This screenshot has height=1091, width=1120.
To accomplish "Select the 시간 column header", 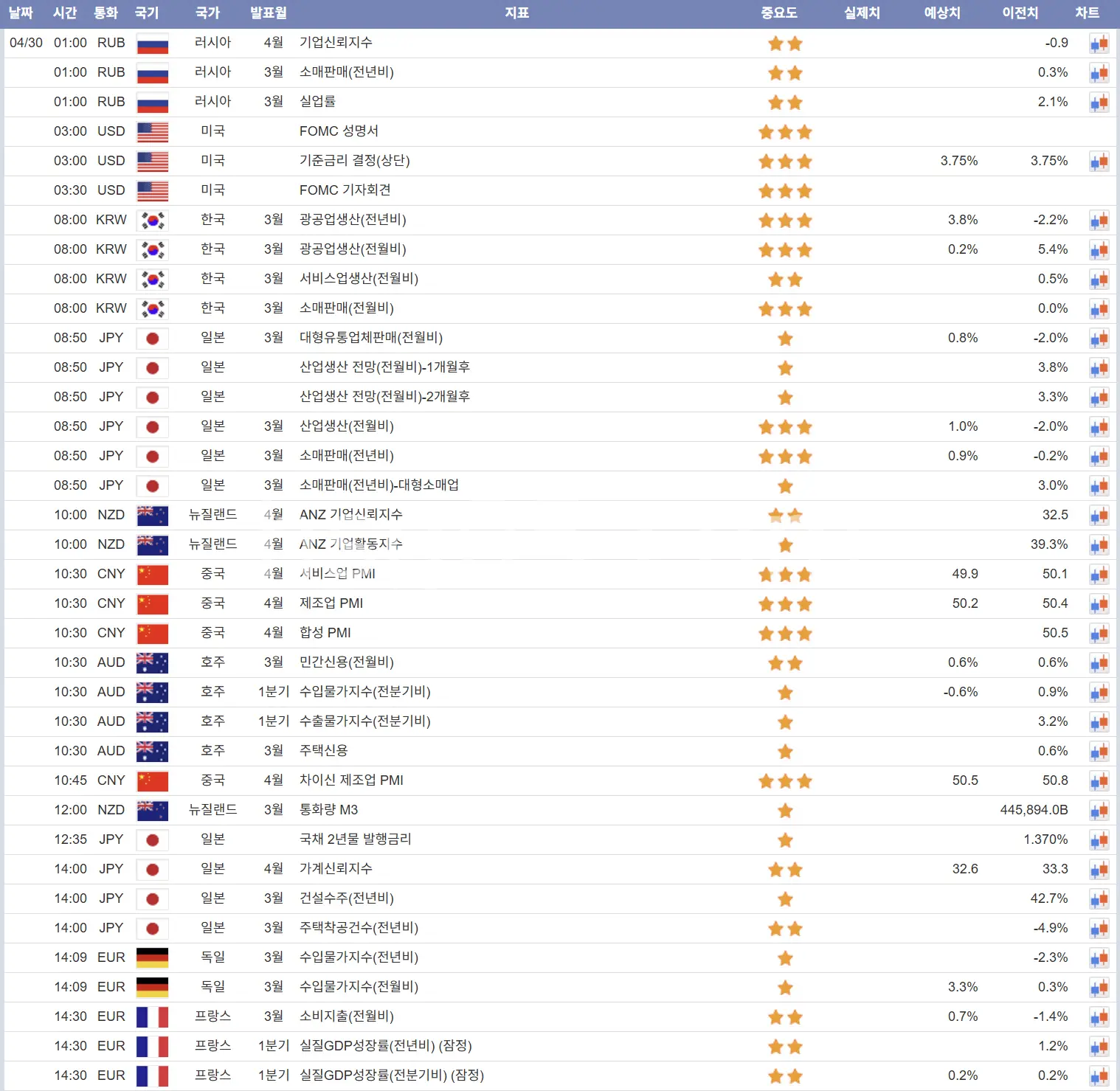I will coord(65,13).
